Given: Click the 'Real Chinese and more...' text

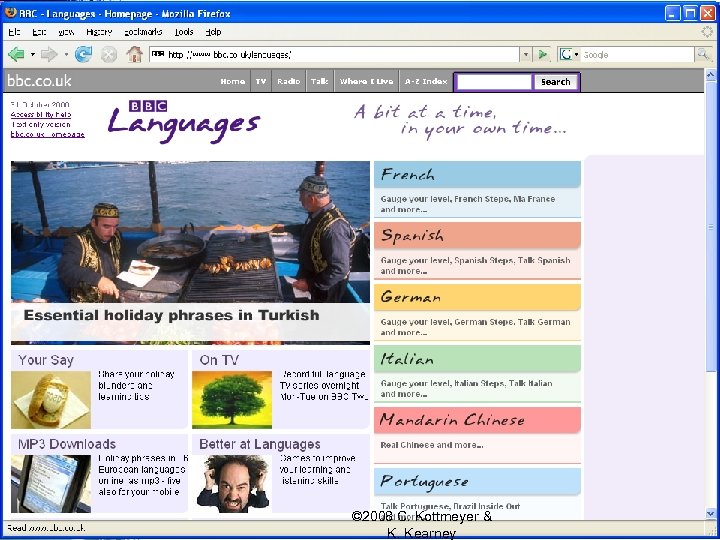Looking at the screenshot, I should coord(432,445).
